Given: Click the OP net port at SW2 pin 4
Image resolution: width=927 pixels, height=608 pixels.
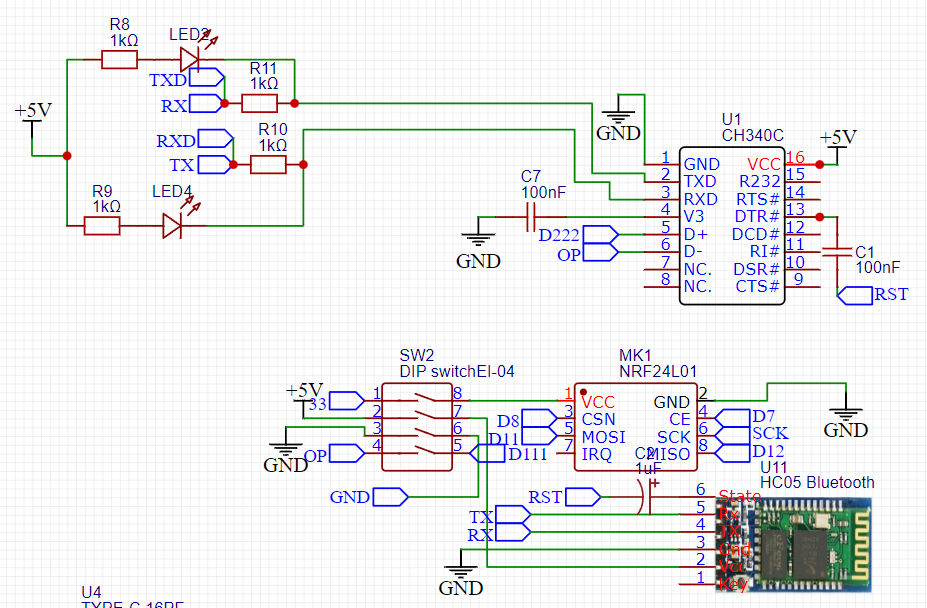Looking at the screenshot, I should pyautogui.click(x=347, y=453).
